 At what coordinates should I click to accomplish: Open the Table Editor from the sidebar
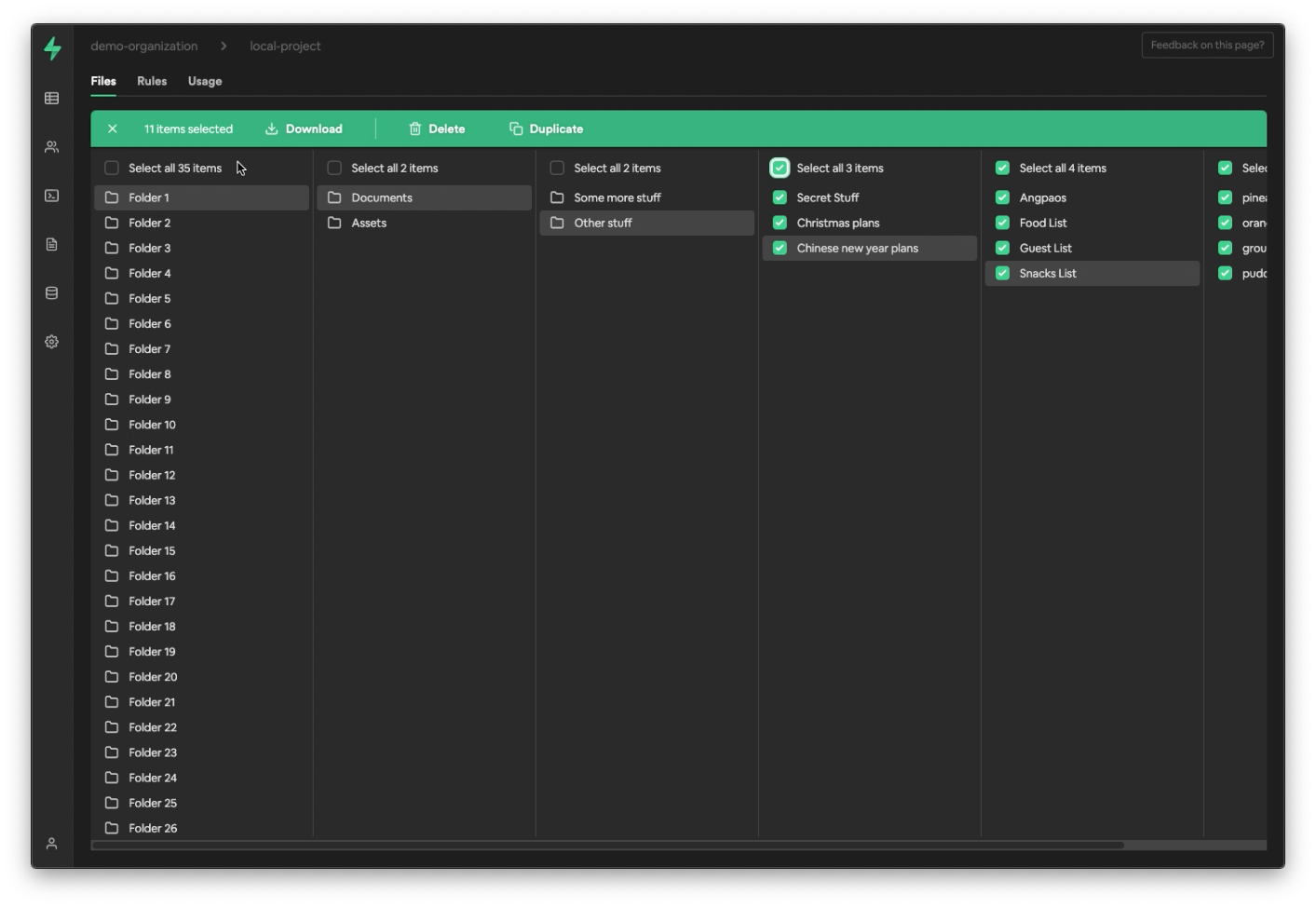[51, 99]
